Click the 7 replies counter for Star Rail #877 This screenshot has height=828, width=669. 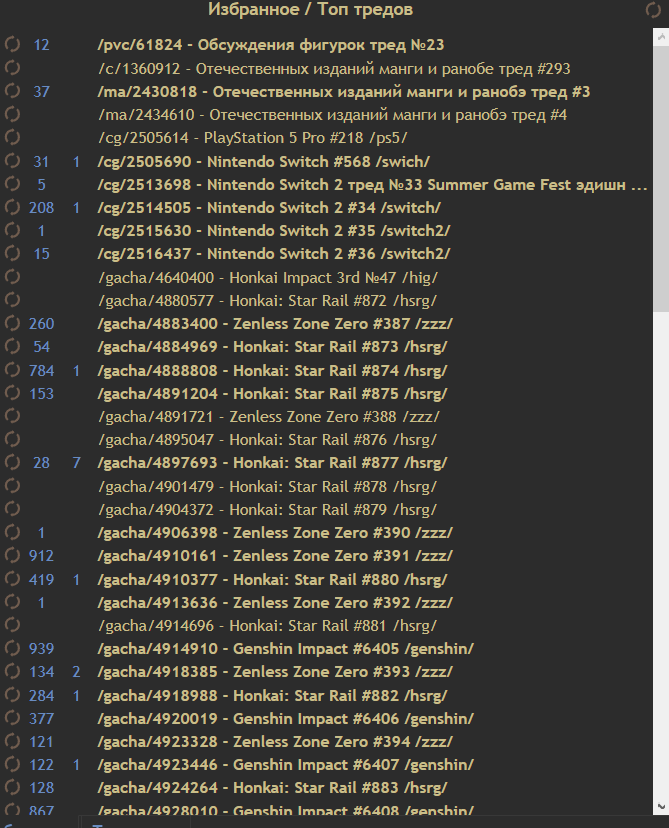[x=76, y=463]
